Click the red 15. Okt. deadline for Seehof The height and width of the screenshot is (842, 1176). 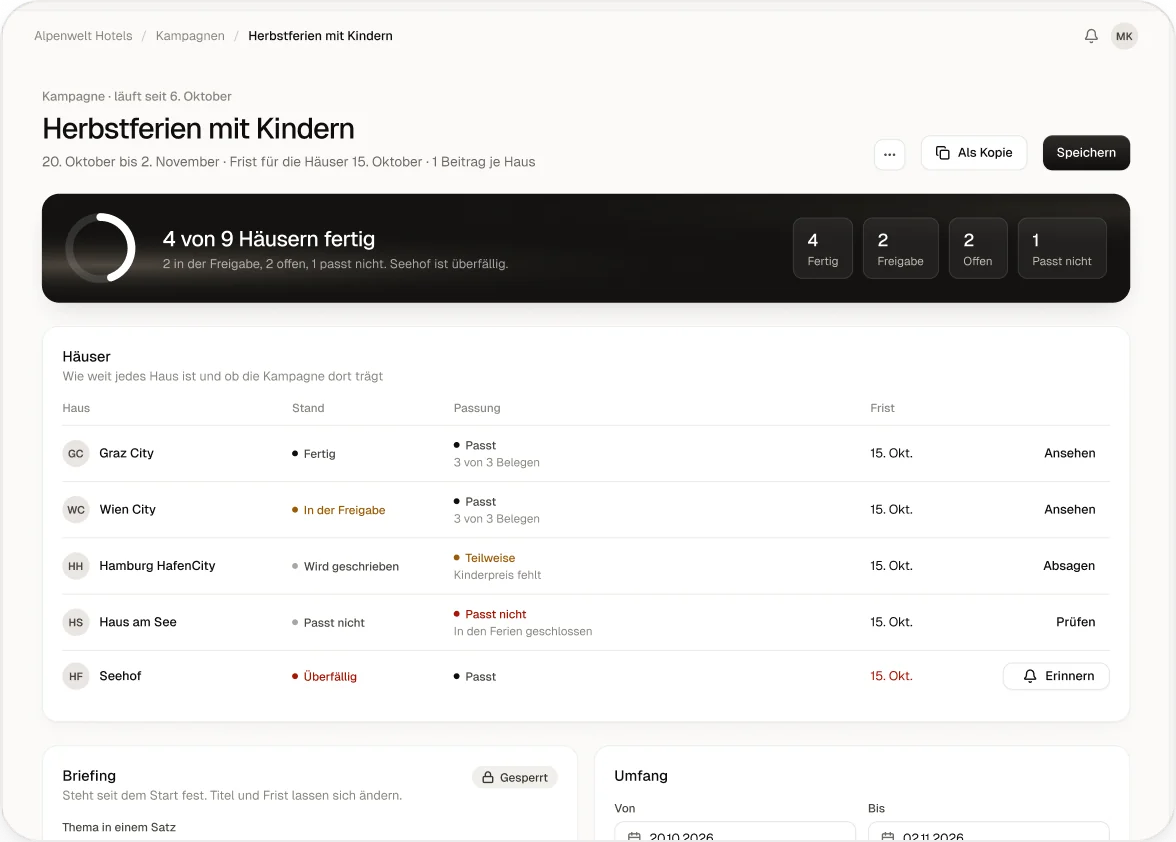(x=891, y=676)
